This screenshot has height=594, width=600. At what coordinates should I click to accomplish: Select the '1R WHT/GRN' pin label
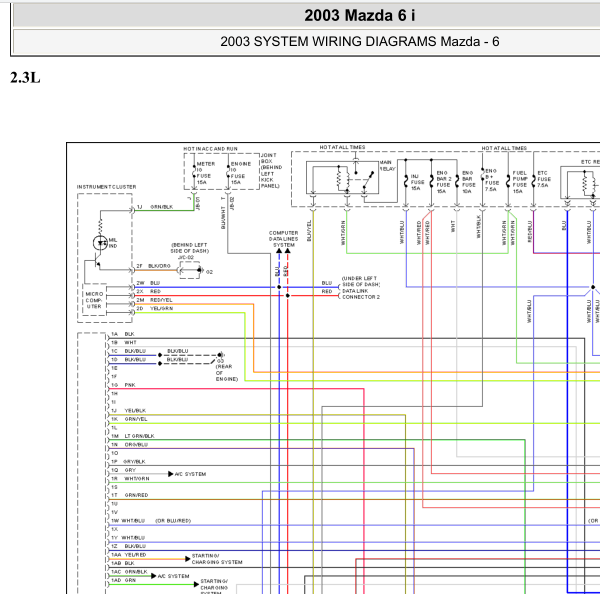click(x=130, y=478)
